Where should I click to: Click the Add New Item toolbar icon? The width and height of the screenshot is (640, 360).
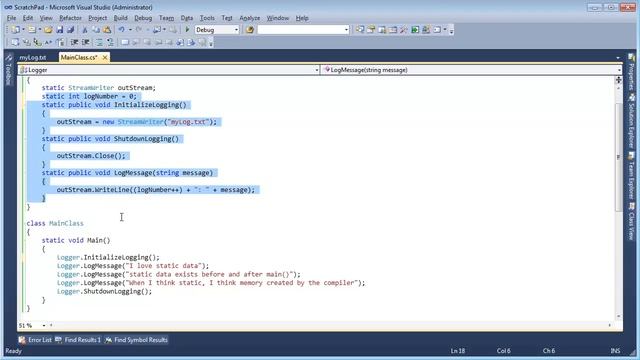[x=32, y=30]
